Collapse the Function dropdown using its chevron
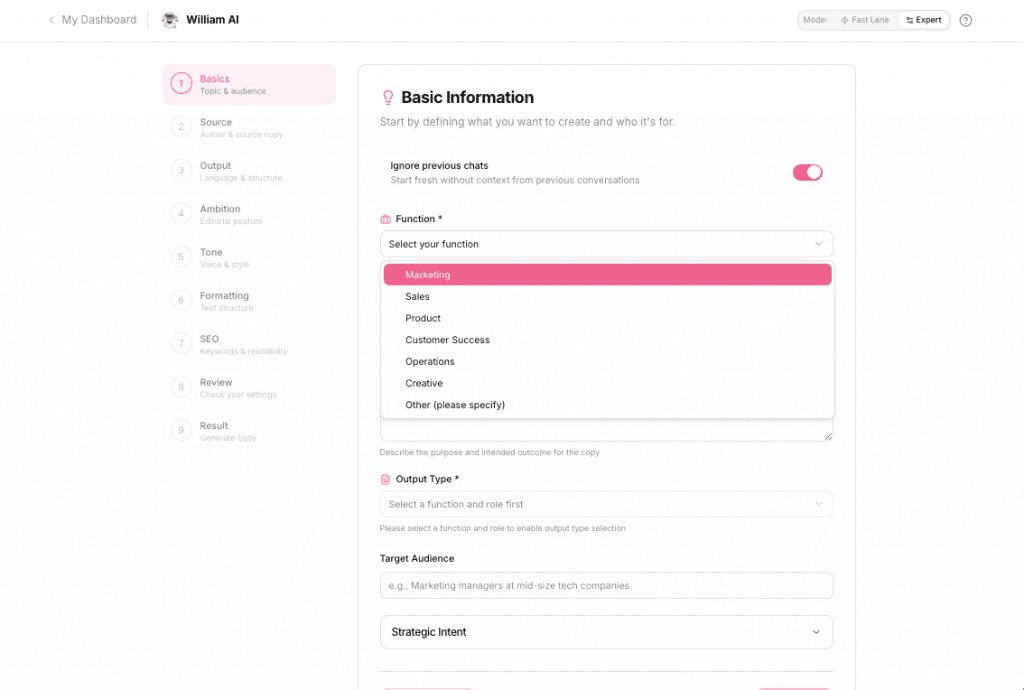Image resolution: width=1024 pixels, height=690 pixels. tap(820, 243)
